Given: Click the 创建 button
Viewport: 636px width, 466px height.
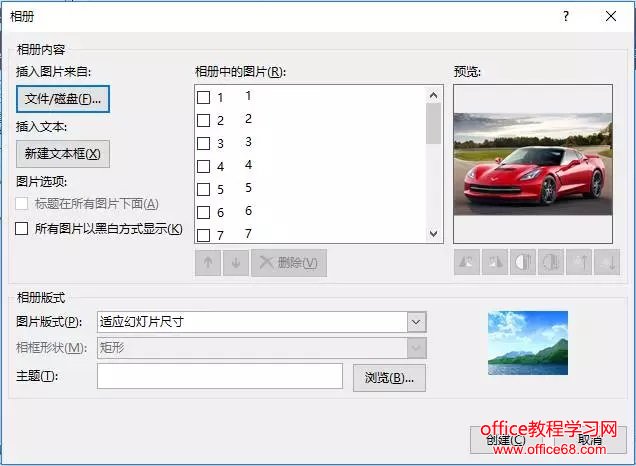Looking at the screenshot, I should 506,440.
